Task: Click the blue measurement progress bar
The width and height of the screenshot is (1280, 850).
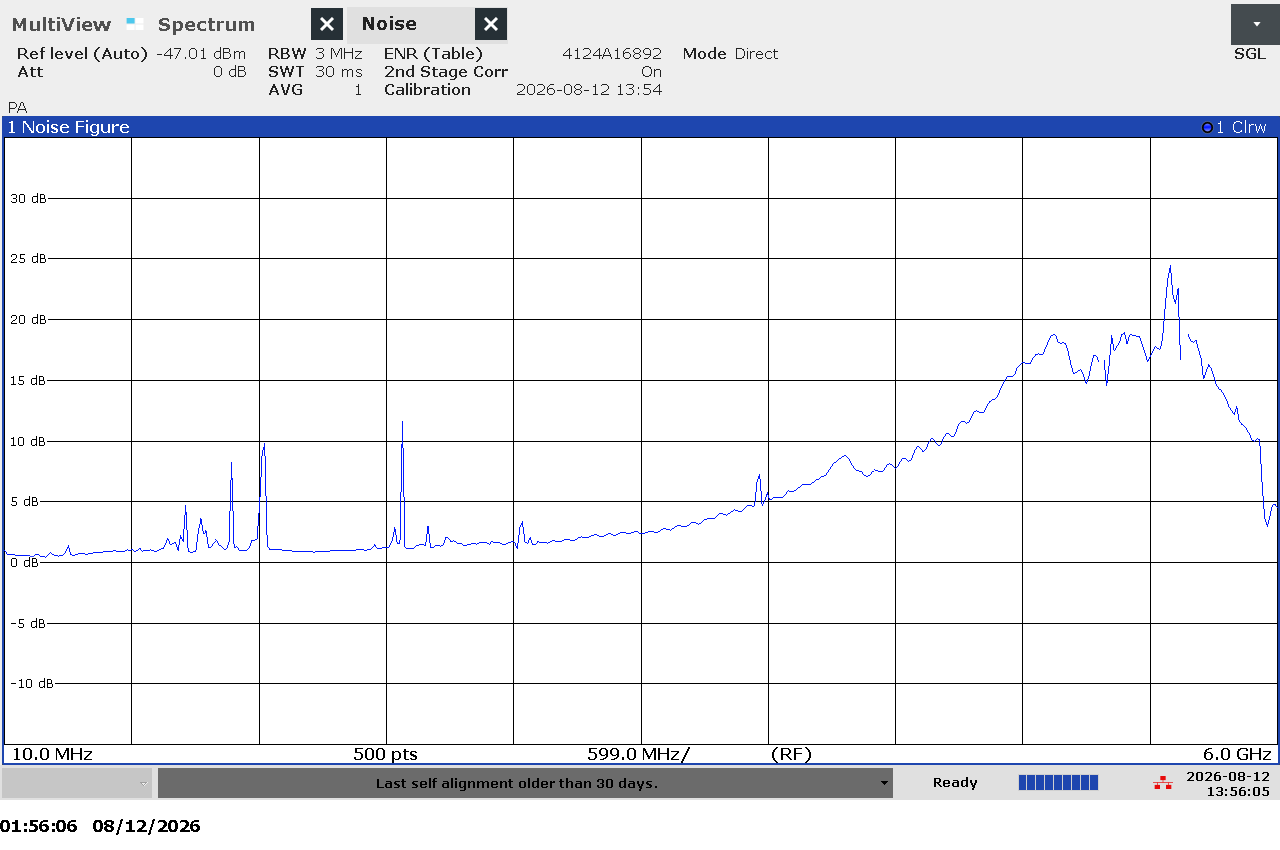Action: point(1058,783)
